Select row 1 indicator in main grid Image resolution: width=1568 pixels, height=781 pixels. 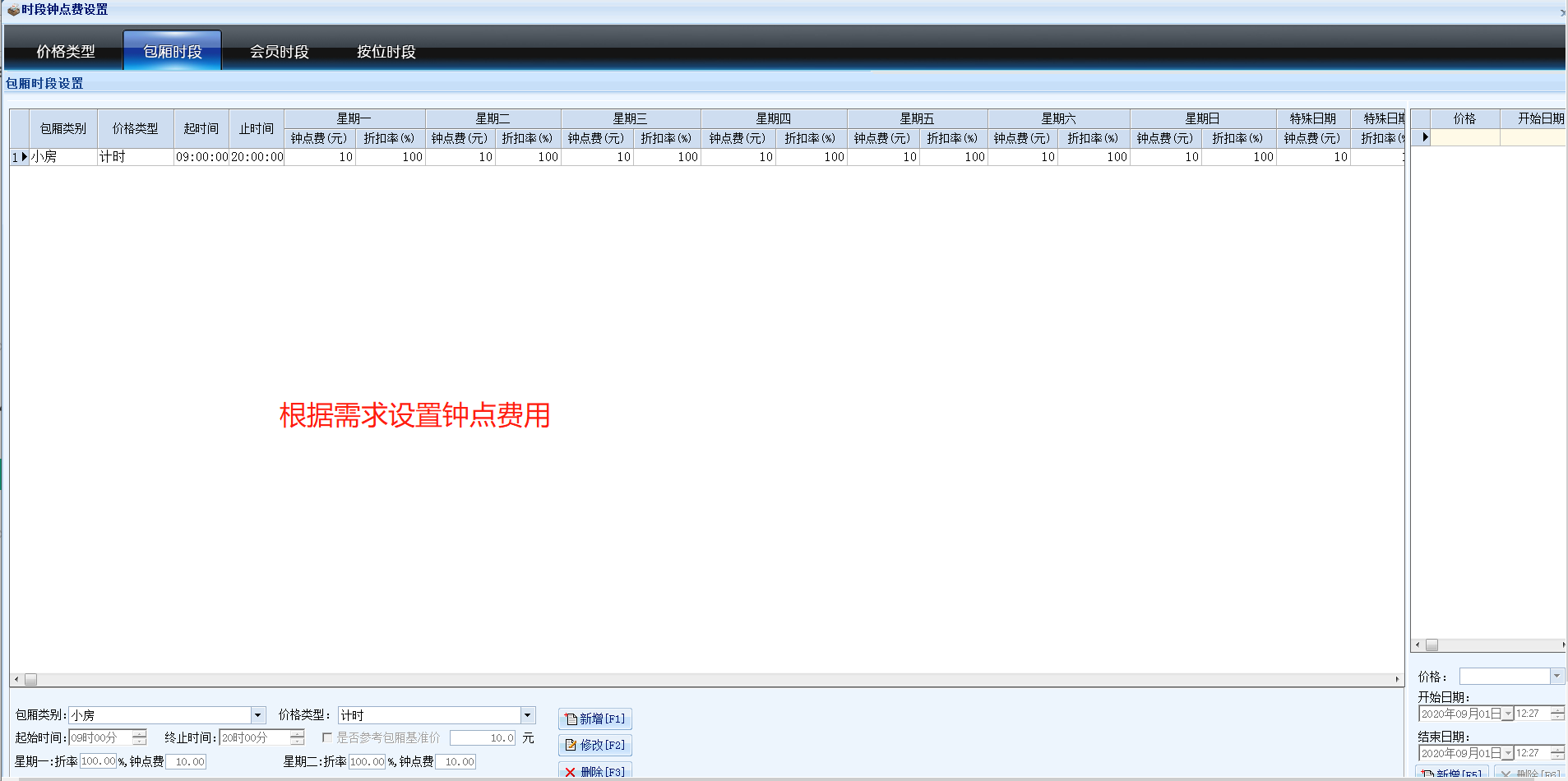[x=20, y=156]
